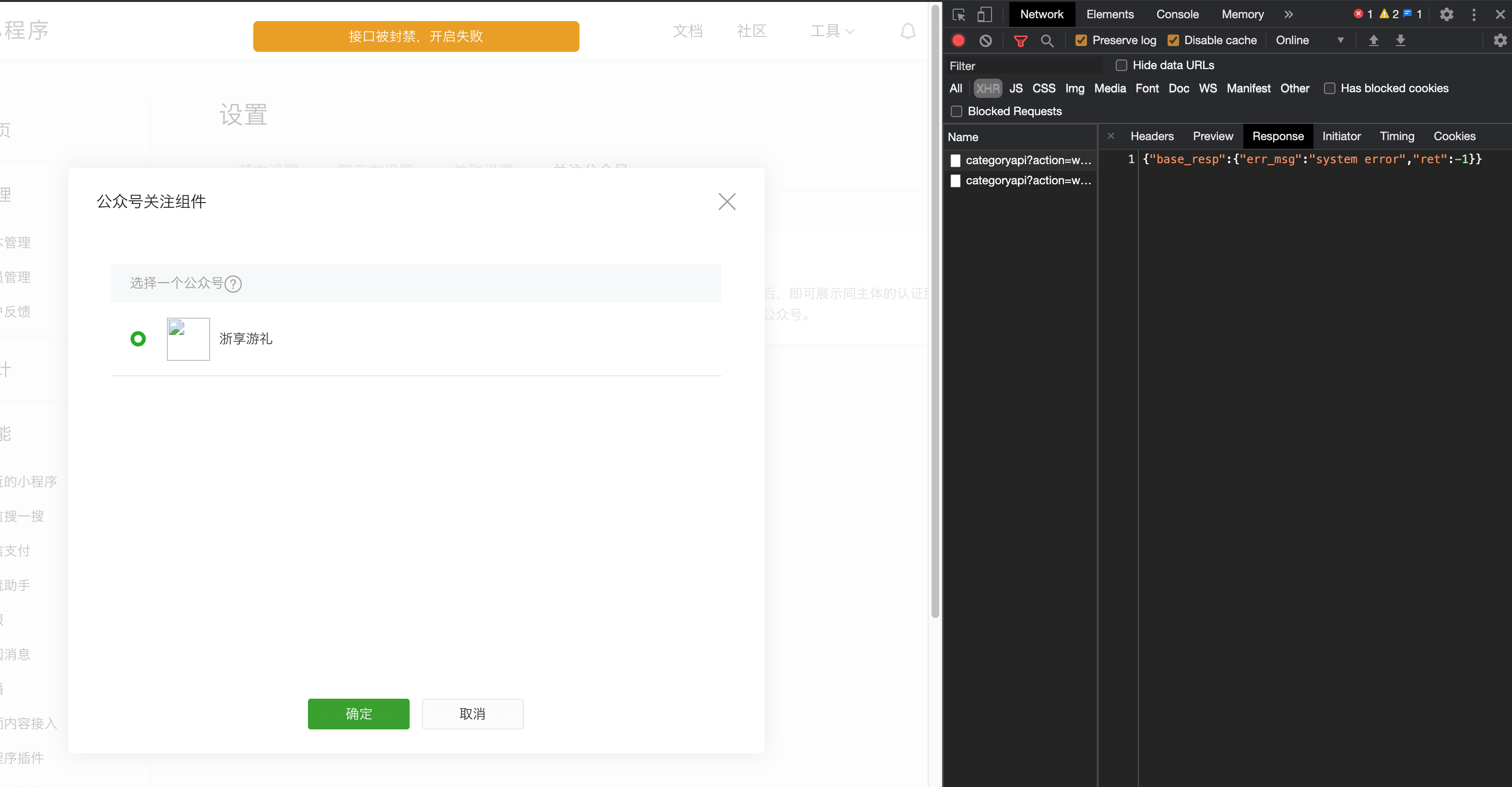This screenshot has width=1512, height=787.
Task: Uncheck Preserve log checkbox
Action: click(1081, 40)
